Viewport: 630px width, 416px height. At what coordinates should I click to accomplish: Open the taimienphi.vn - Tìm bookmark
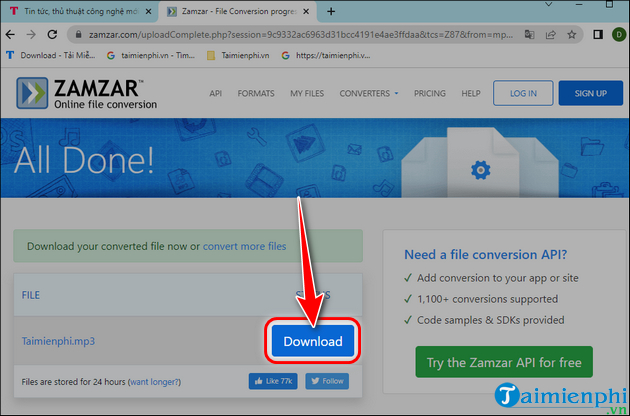tap(151, 55)
